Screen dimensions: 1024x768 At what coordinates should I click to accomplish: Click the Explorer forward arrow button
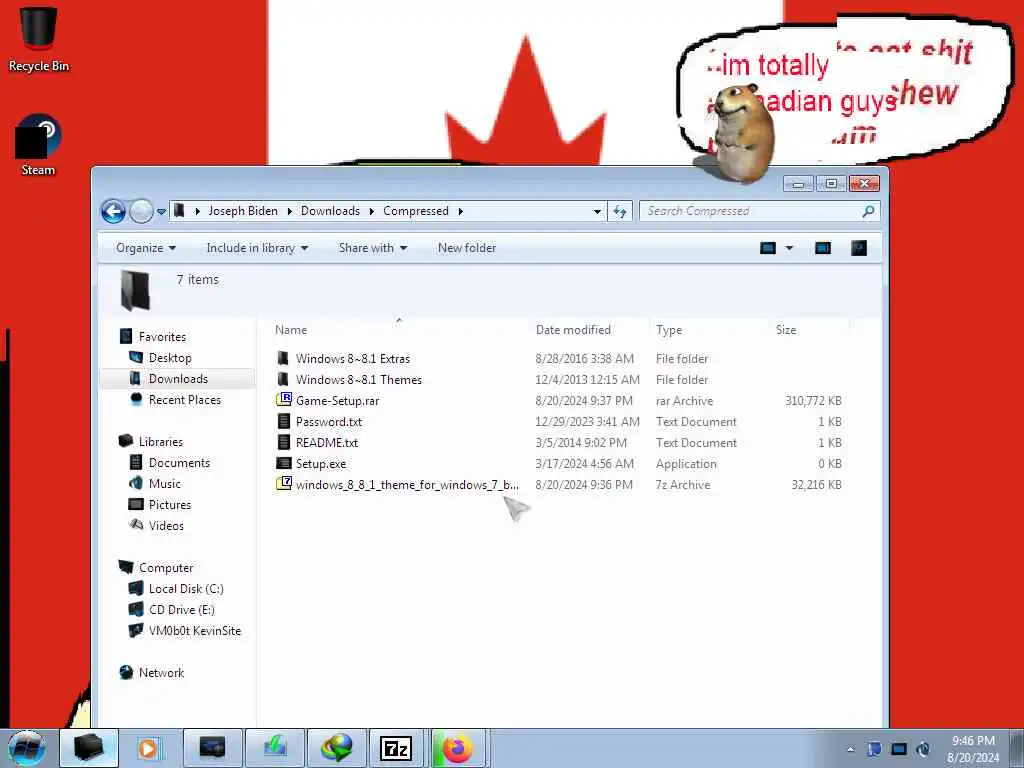tap(141, 211)
